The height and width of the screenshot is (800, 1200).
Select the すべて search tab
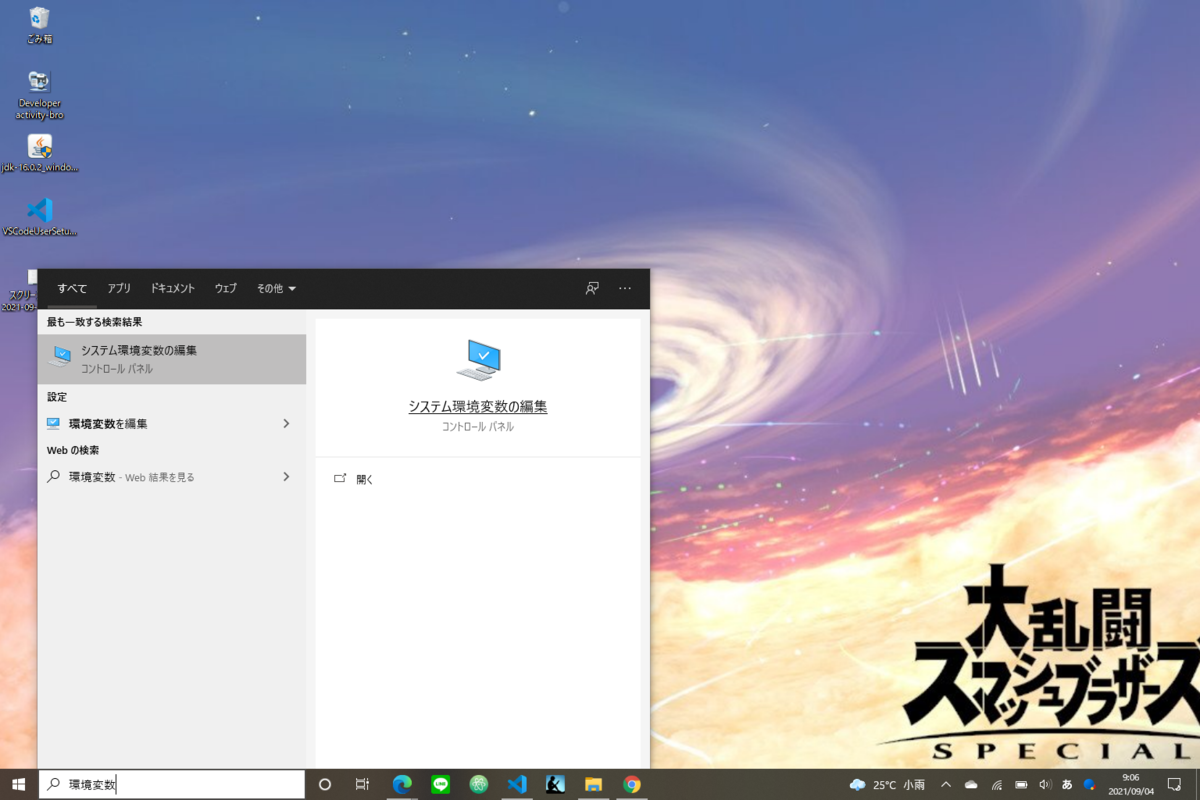72,288
